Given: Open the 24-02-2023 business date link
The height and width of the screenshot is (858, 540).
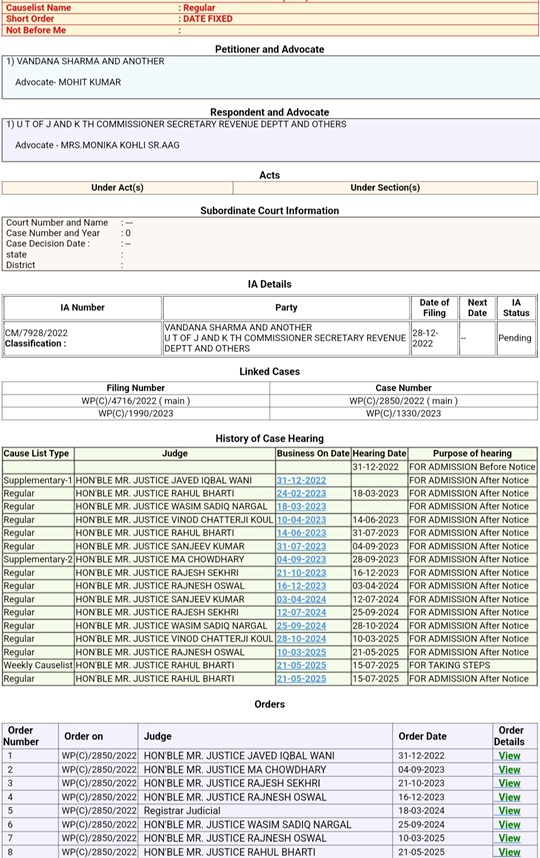Looking at the screenshot, I should coord(301,494).
